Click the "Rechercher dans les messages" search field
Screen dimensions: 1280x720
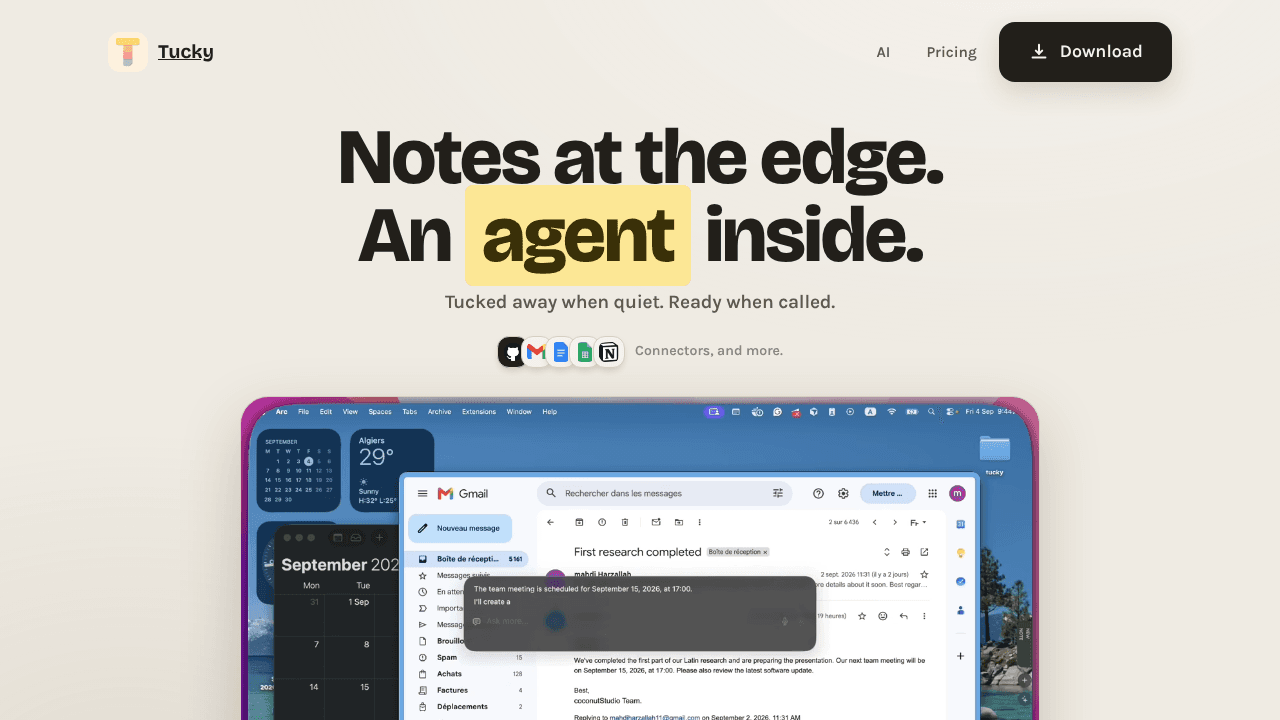[664, 493]
